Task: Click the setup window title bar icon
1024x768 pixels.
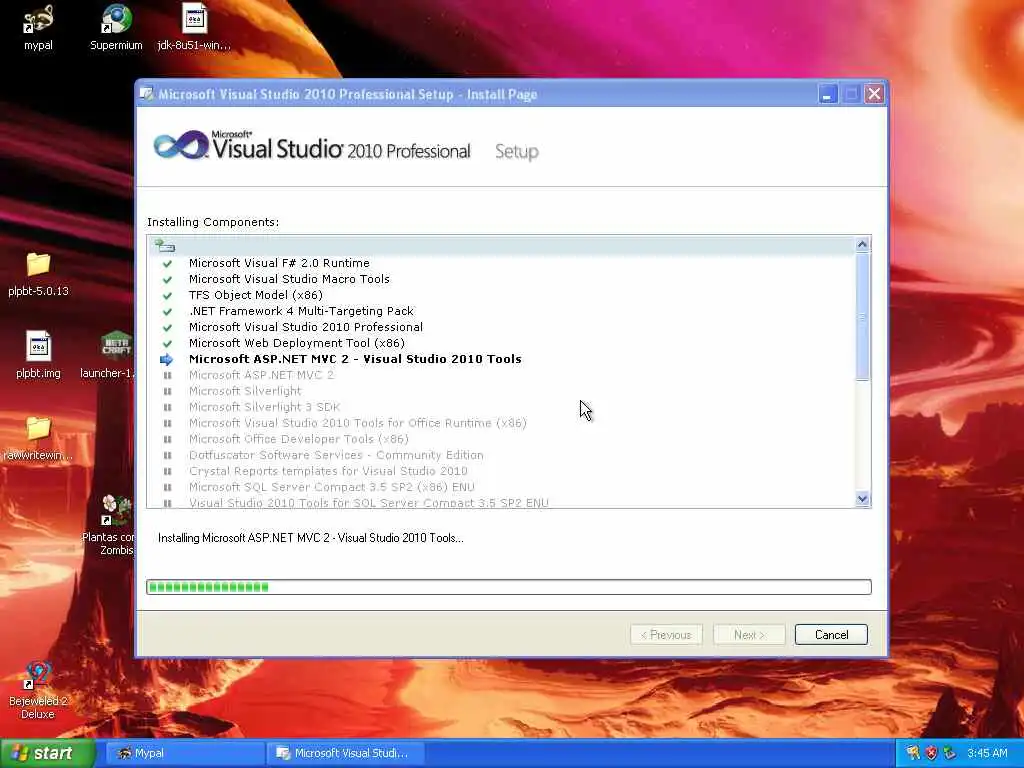Action: click(x=147, y=94)
